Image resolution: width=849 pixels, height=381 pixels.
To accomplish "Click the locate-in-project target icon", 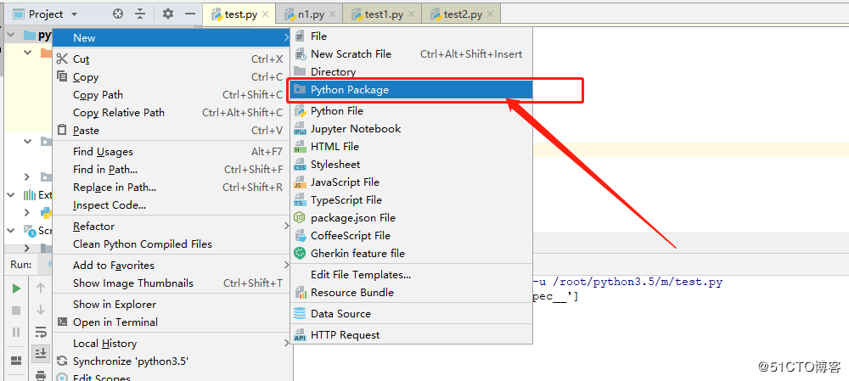I will pyautogui.click(x=118, y=14).
